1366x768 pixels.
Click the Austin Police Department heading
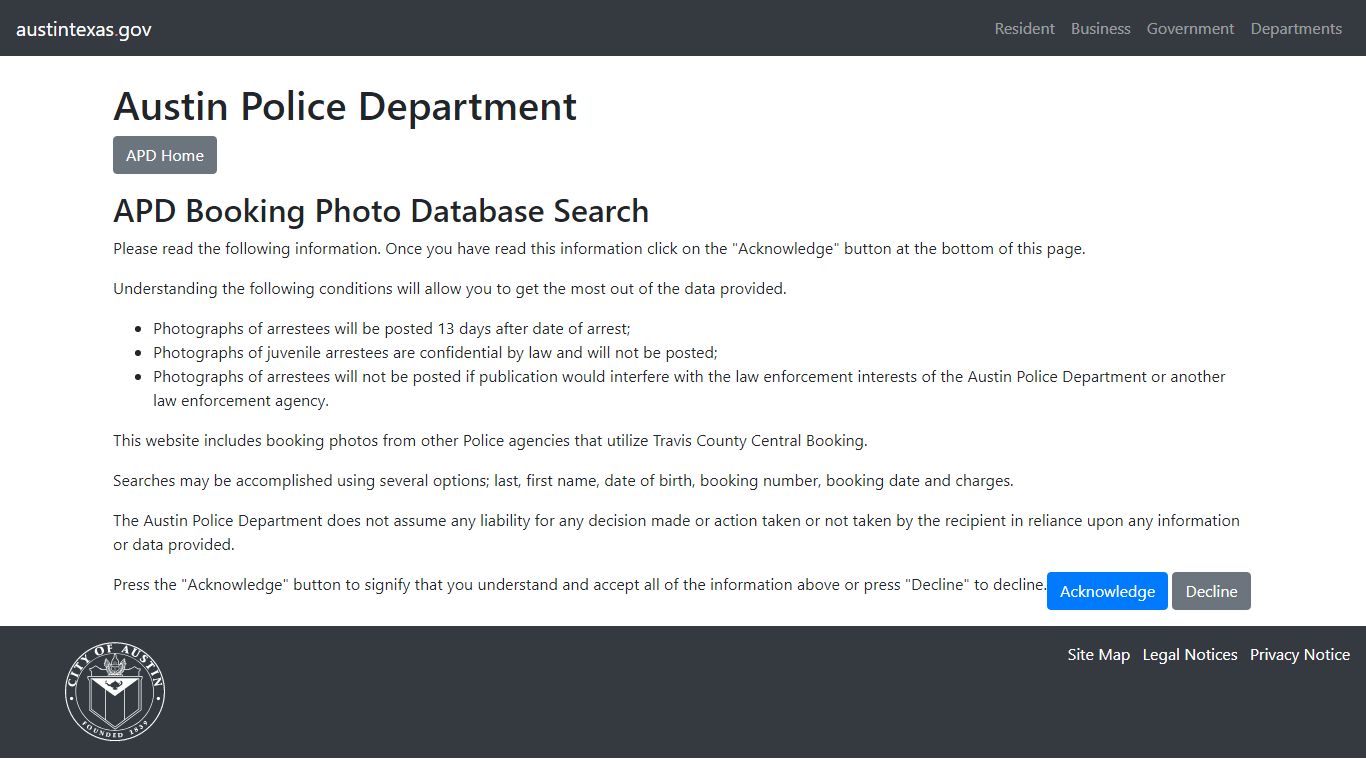pos(345,106)
